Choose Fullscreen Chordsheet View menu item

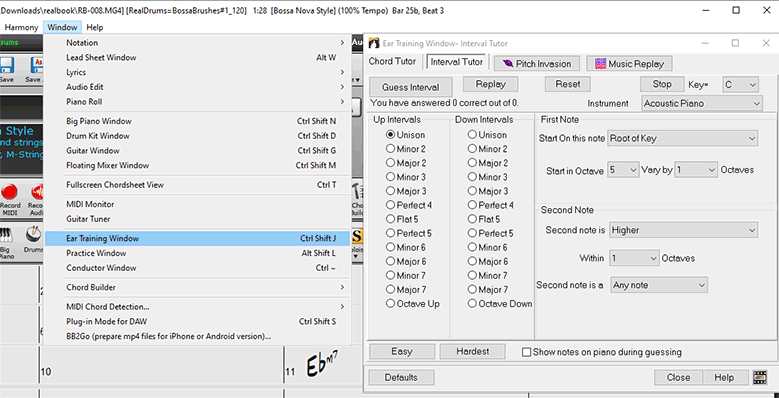(197, 185)
